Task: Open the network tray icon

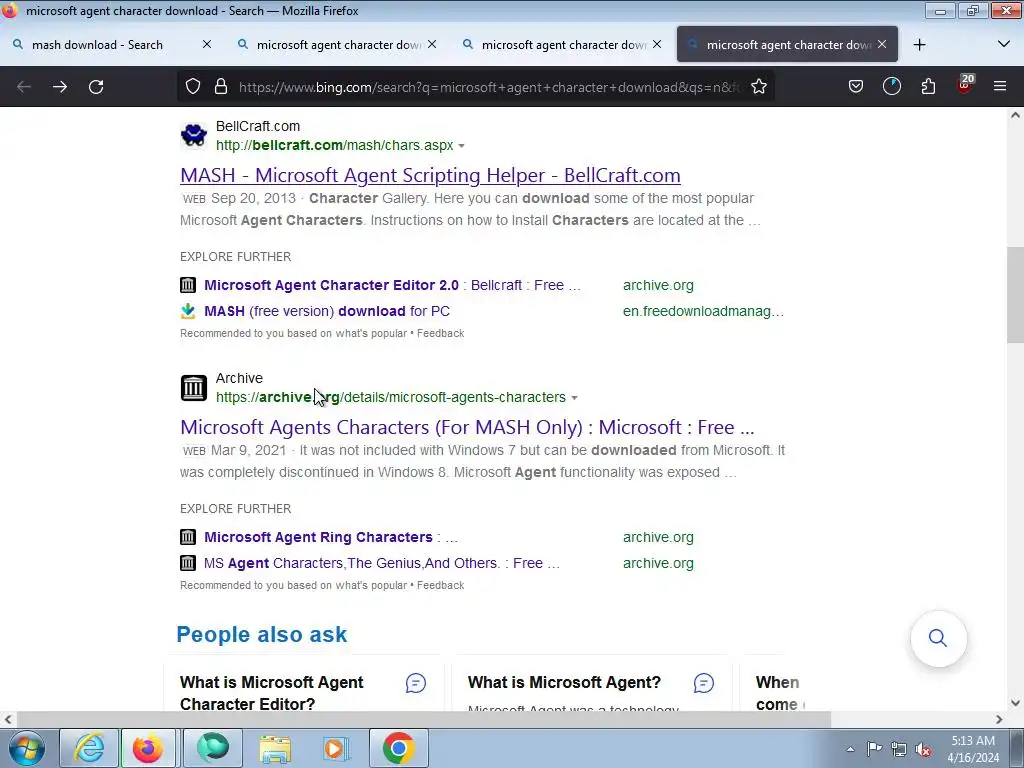Action: click(899, 749)
